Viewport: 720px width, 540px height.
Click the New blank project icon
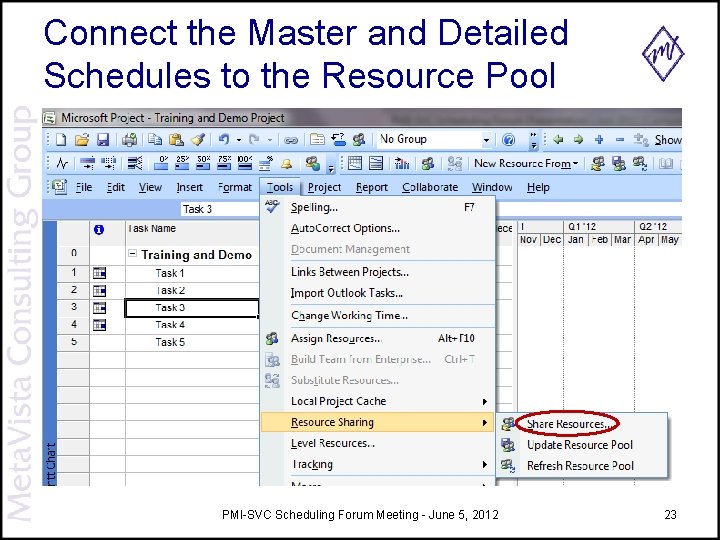61,140
